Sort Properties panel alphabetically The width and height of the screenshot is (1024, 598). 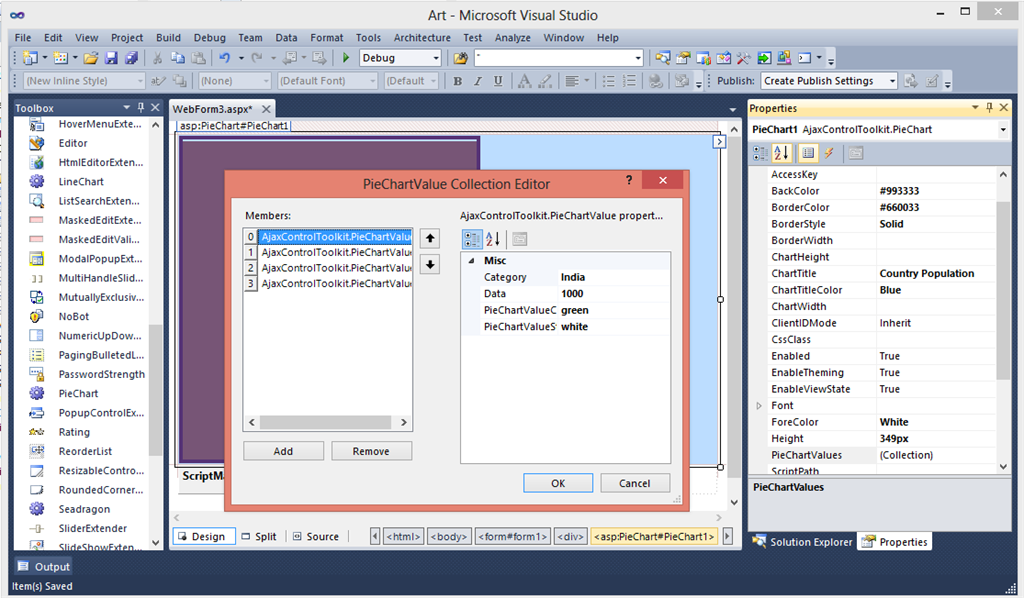coord(781,153)
